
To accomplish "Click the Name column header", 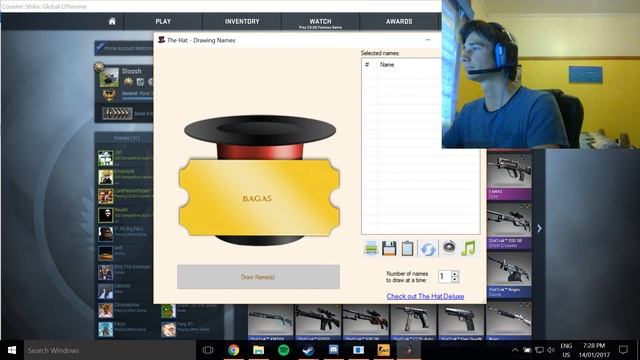I will [387, 64].
